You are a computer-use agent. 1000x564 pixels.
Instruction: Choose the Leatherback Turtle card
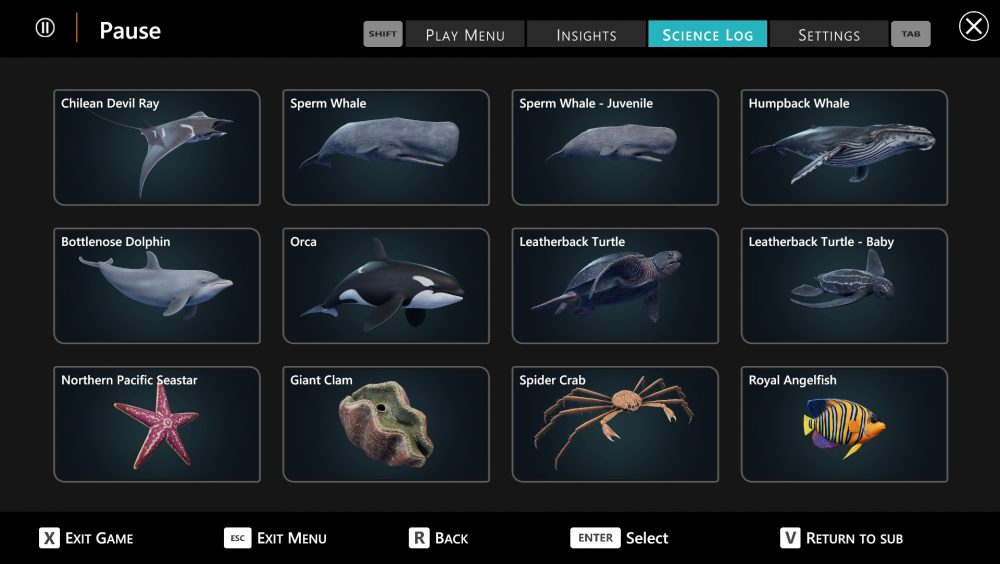[x=615, y=286]
